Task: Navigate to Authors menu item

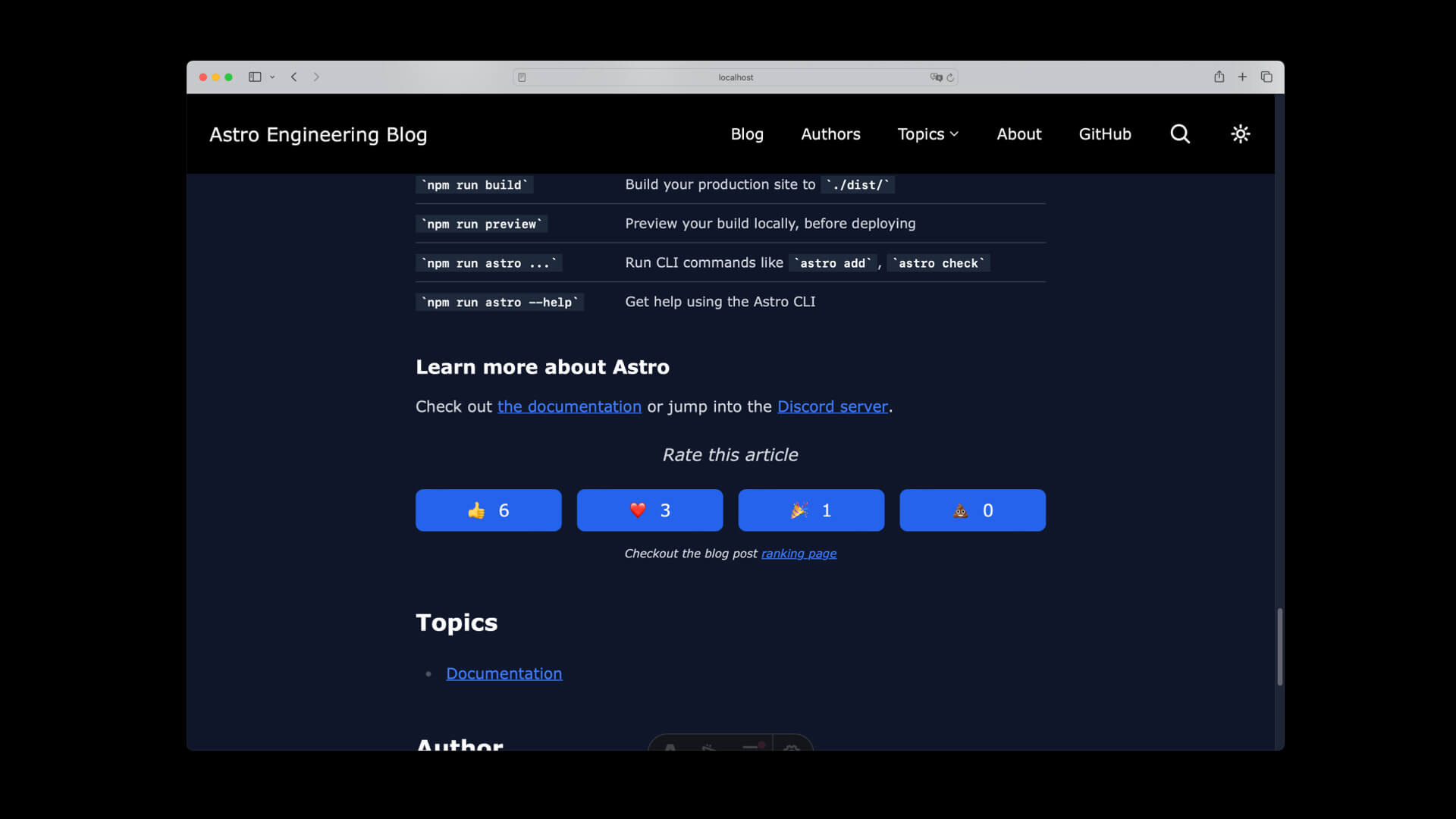Action: click(830, 133)
